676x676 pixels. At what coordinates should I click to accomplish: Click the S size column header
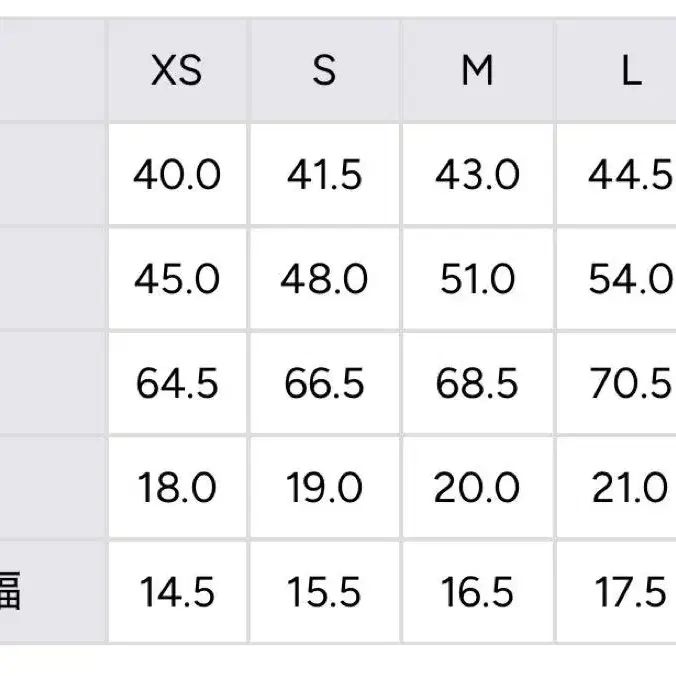[324, 72]
